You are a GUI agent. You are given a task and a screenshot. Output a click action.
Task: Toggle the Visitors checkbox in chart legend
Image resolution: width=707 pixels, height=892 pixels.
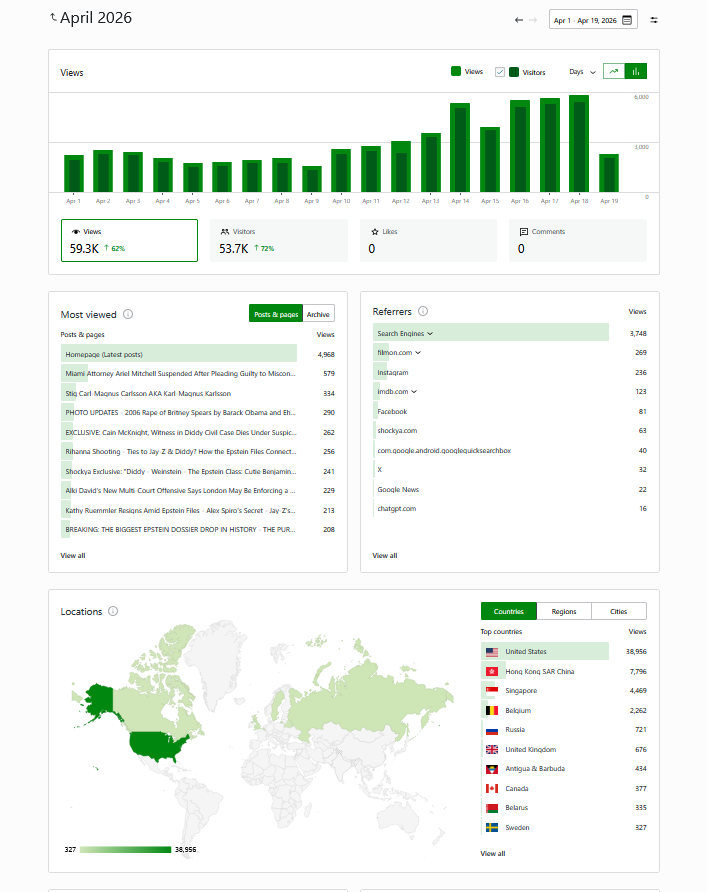pyautogui.click(x=500, y=72)
